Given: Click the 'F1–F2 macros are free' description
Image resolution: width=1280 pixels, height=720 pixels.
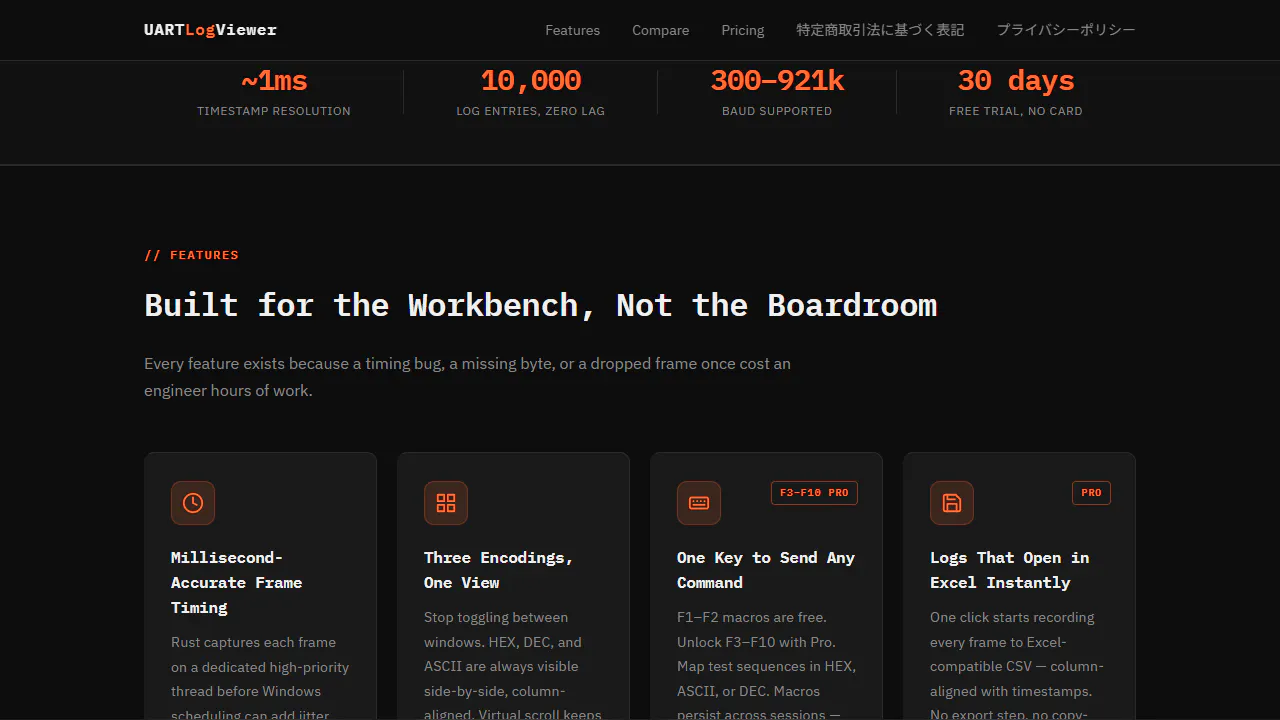Looking at the screenshot, I should click(x=766, y=664).
